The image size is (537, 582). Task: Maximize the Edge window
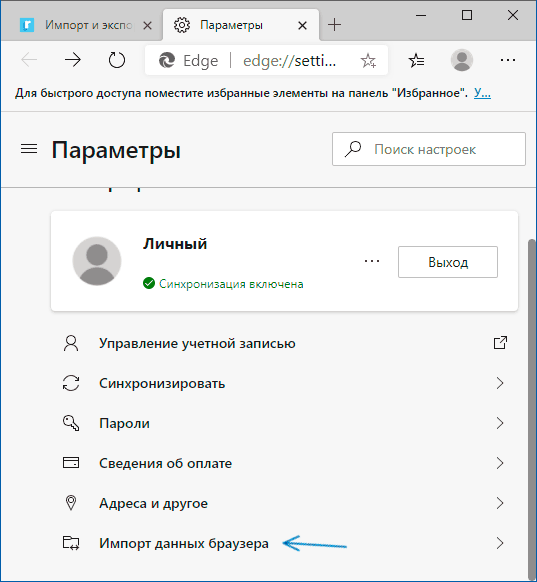467,15
